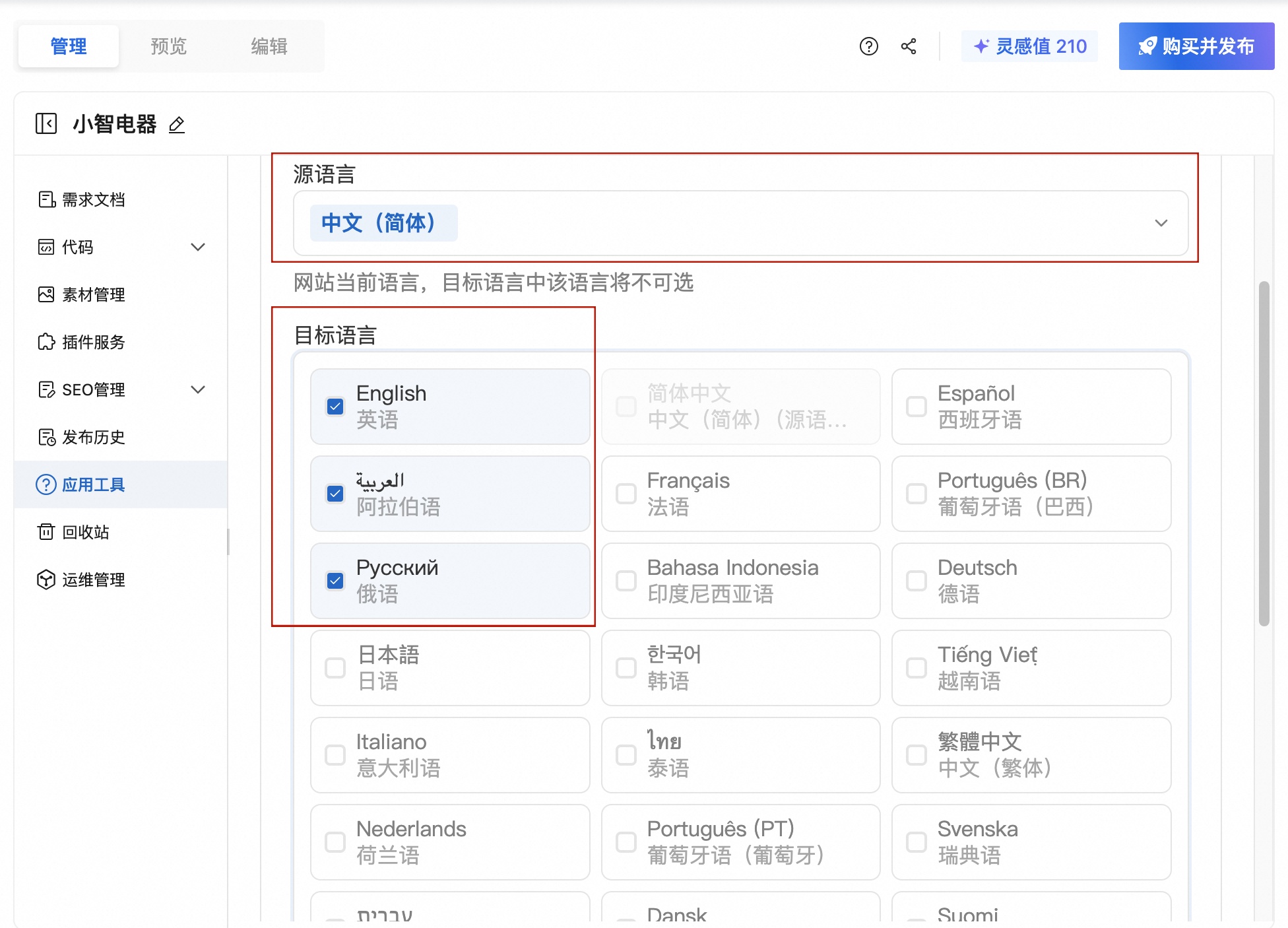Enable the Deutsch 德语 checkbox

[917, 581]
